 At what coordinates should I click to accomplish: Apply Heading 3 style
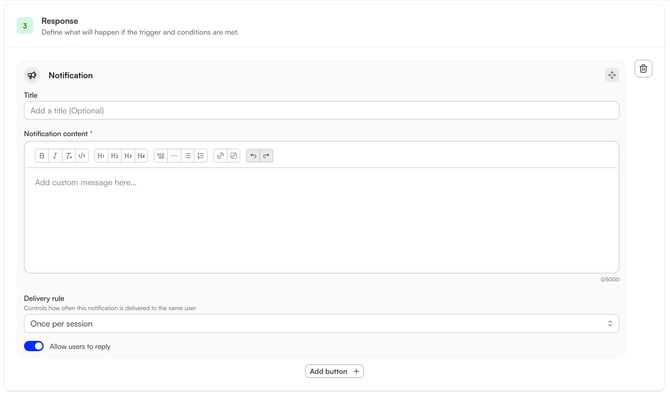tap(128, 156)
